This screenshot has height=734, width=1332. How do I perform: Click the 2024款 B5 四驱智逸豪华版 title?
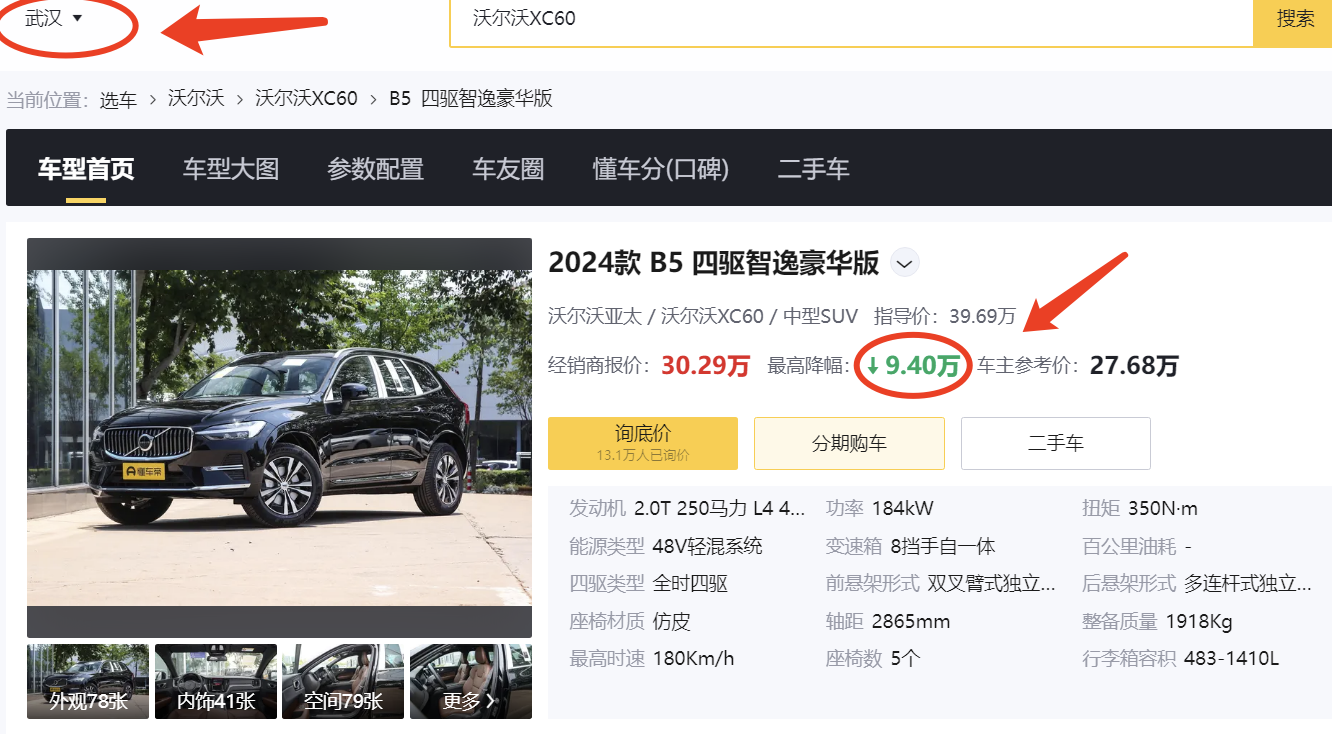pos(714,263)
